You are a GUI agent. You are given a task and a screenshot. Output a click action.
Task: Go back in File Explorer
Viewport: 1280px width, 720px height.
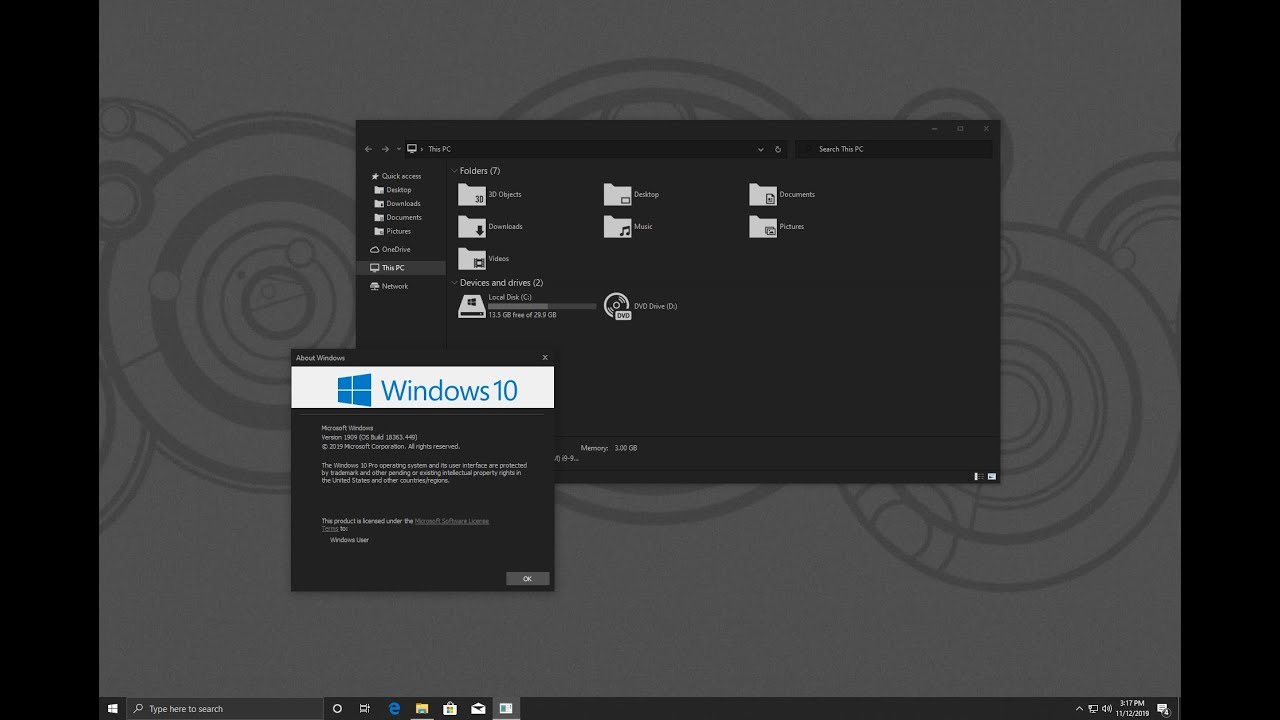[x=368, y=149]
